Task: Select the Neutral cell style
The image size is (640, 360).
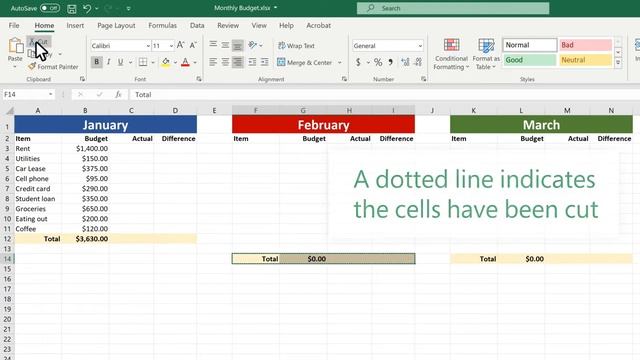Action: tap(585, 60)
